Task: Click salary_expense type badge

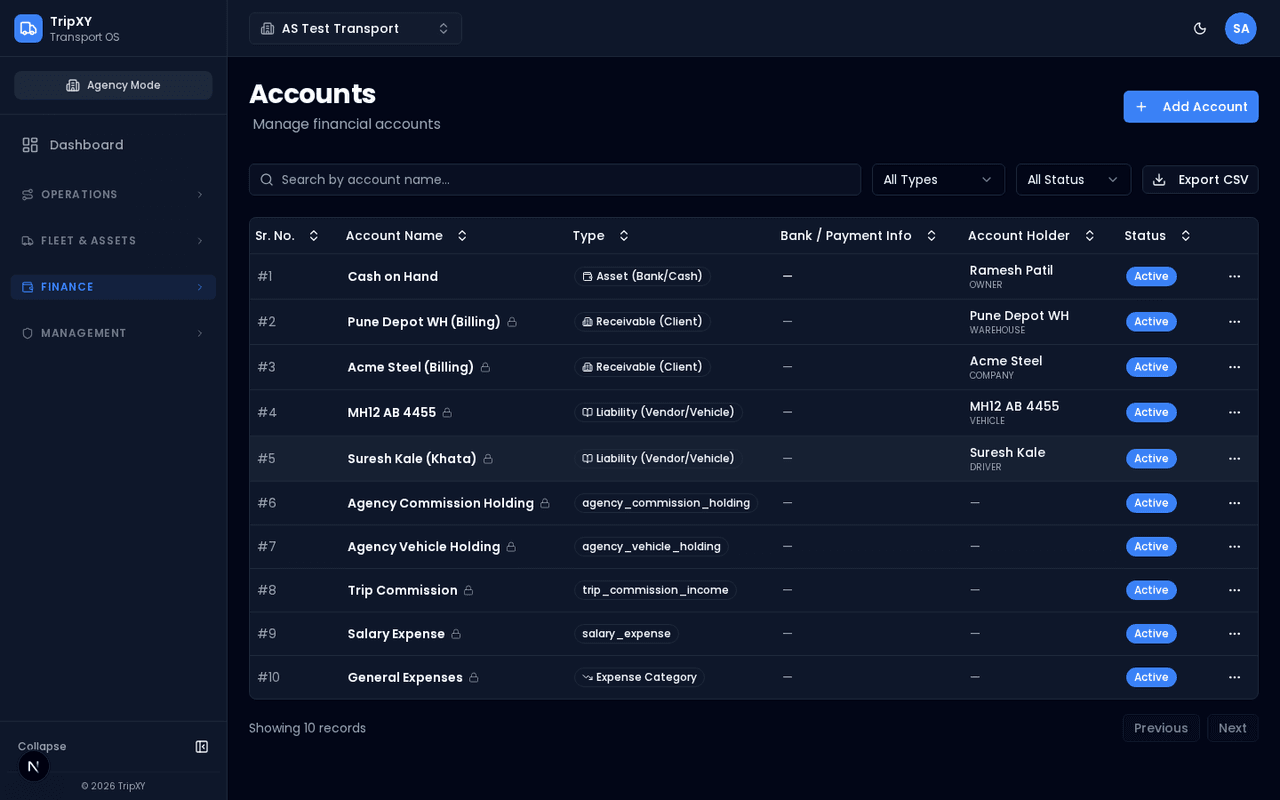Action: (626, 634)
